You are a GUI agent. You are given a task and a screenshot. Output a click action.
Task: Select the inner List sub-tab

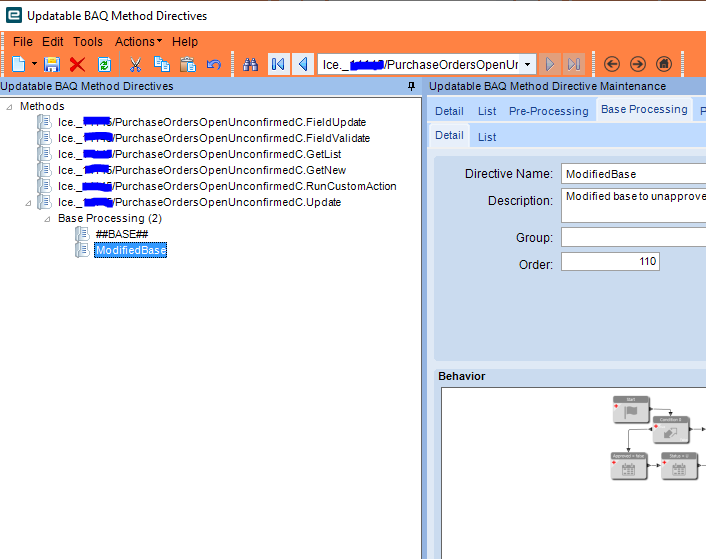tap(487, 137)
